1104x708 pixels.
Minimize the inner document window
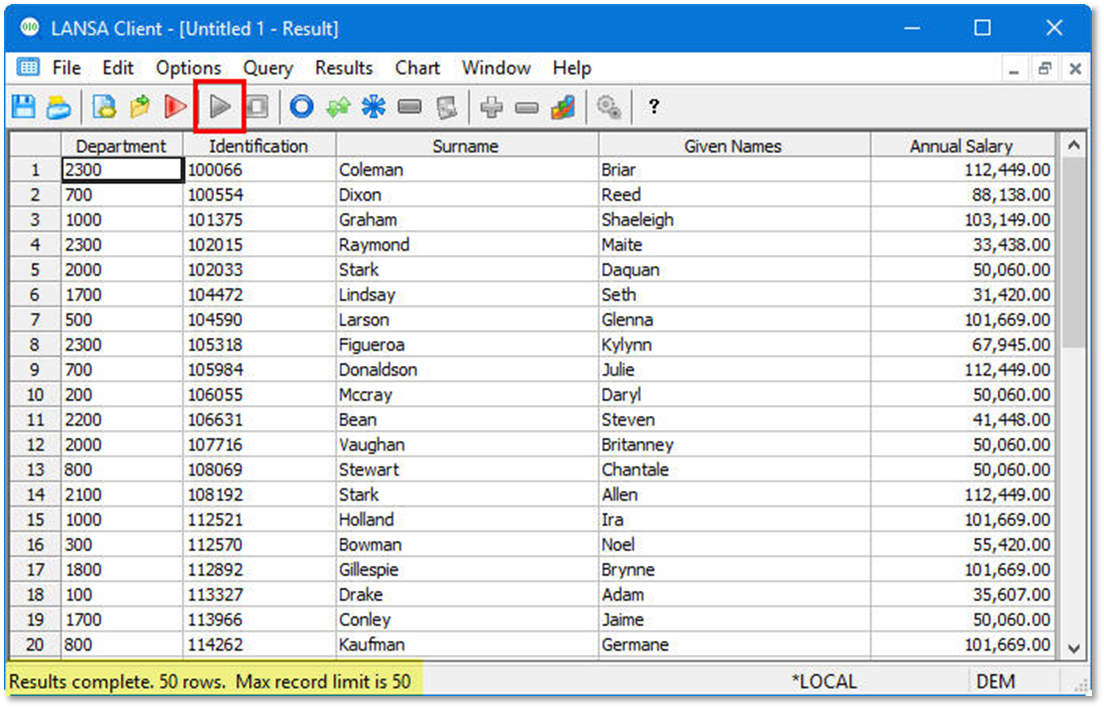[x=1014, y=69]
